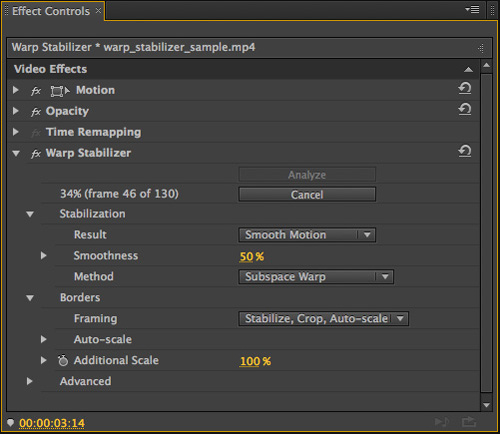
Task: Expand the Advanced section
Action: click(29, 381)
